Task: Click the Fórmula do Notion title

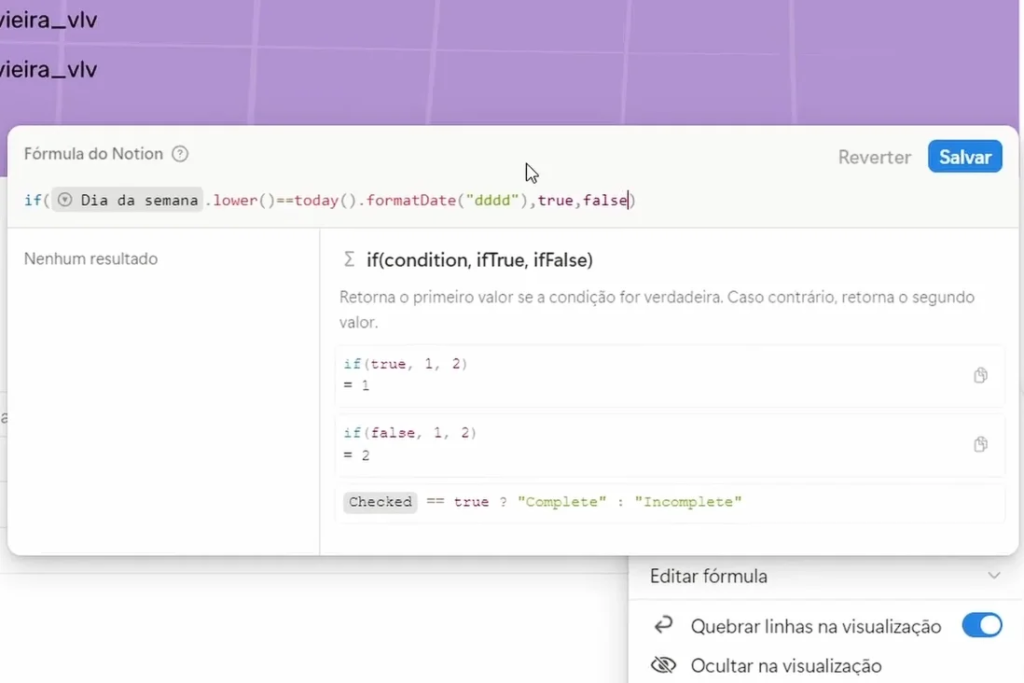Action: [x=93, y=154]
